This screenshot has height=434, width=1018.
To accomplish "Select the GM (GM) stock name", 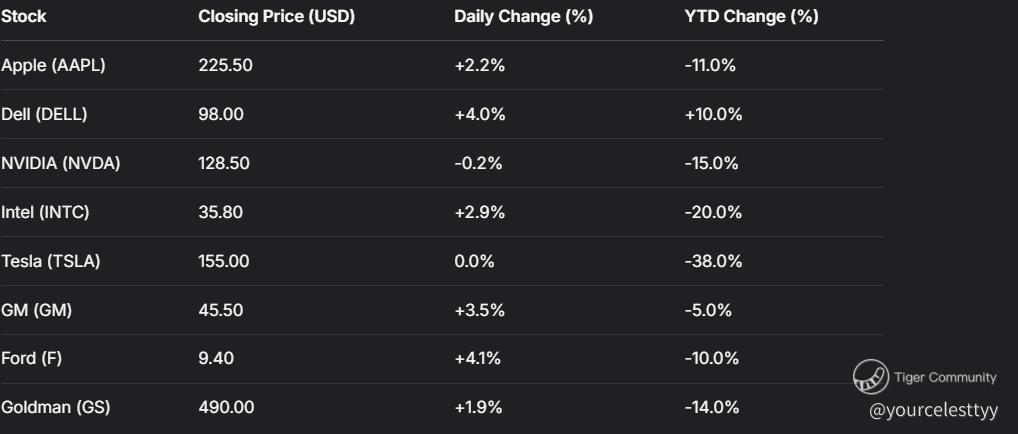I will tap(37, 311).
